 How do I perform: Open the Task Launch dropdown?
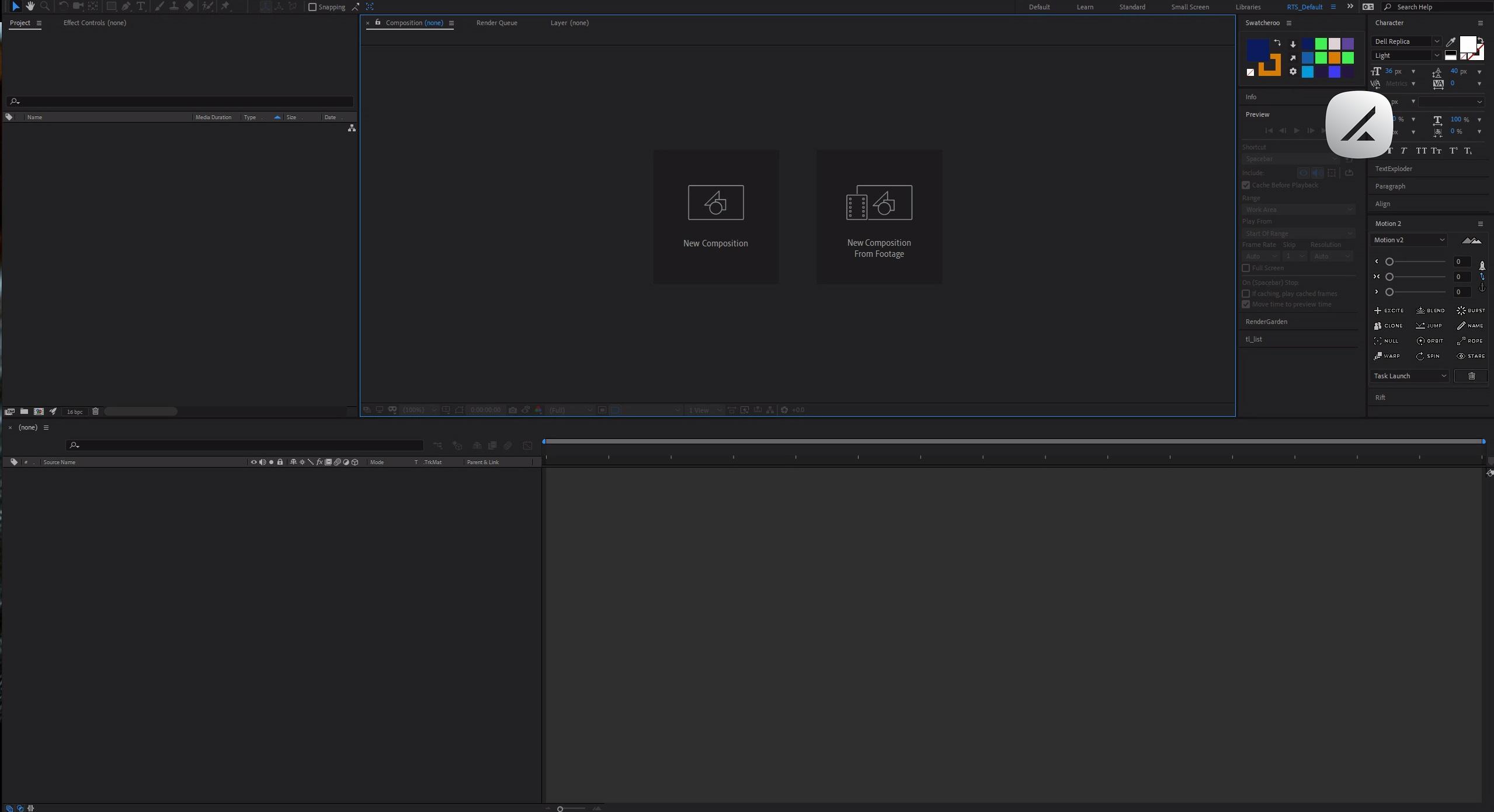[1409, 376]
